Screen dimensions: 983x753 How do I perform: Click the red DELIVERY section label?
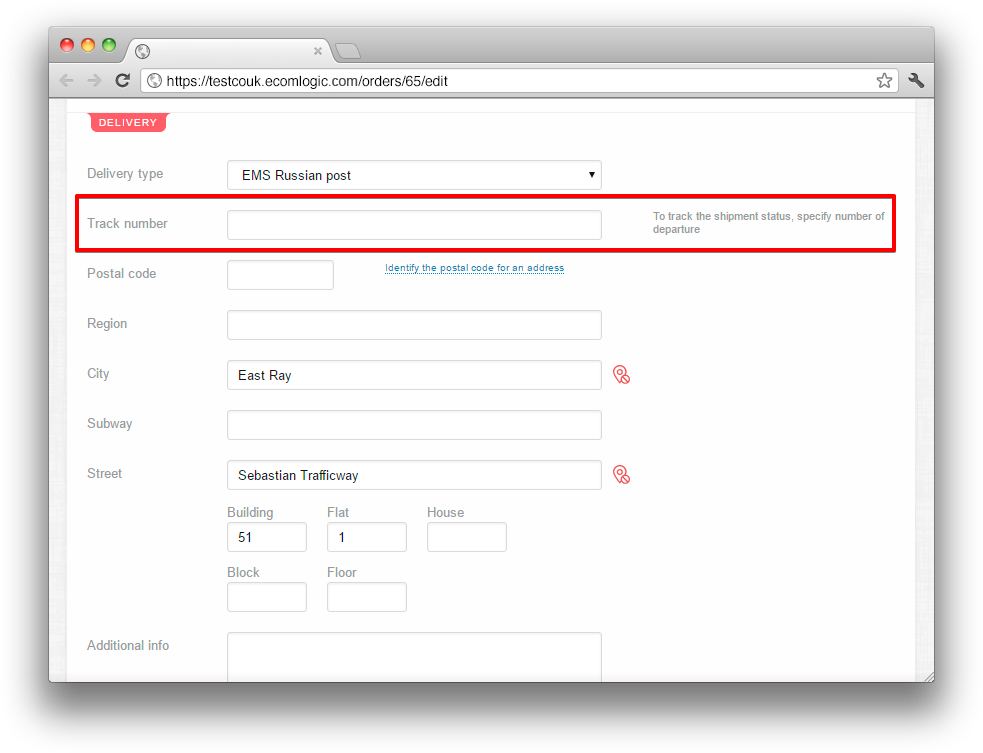pos(128,122)
